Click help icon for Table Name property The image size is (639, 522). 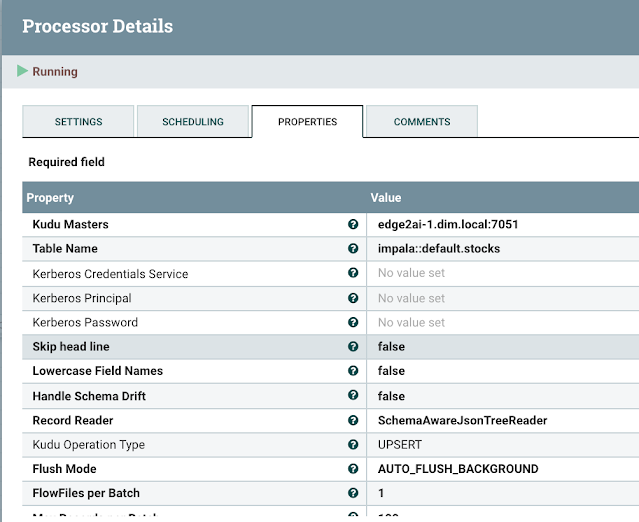353,249
